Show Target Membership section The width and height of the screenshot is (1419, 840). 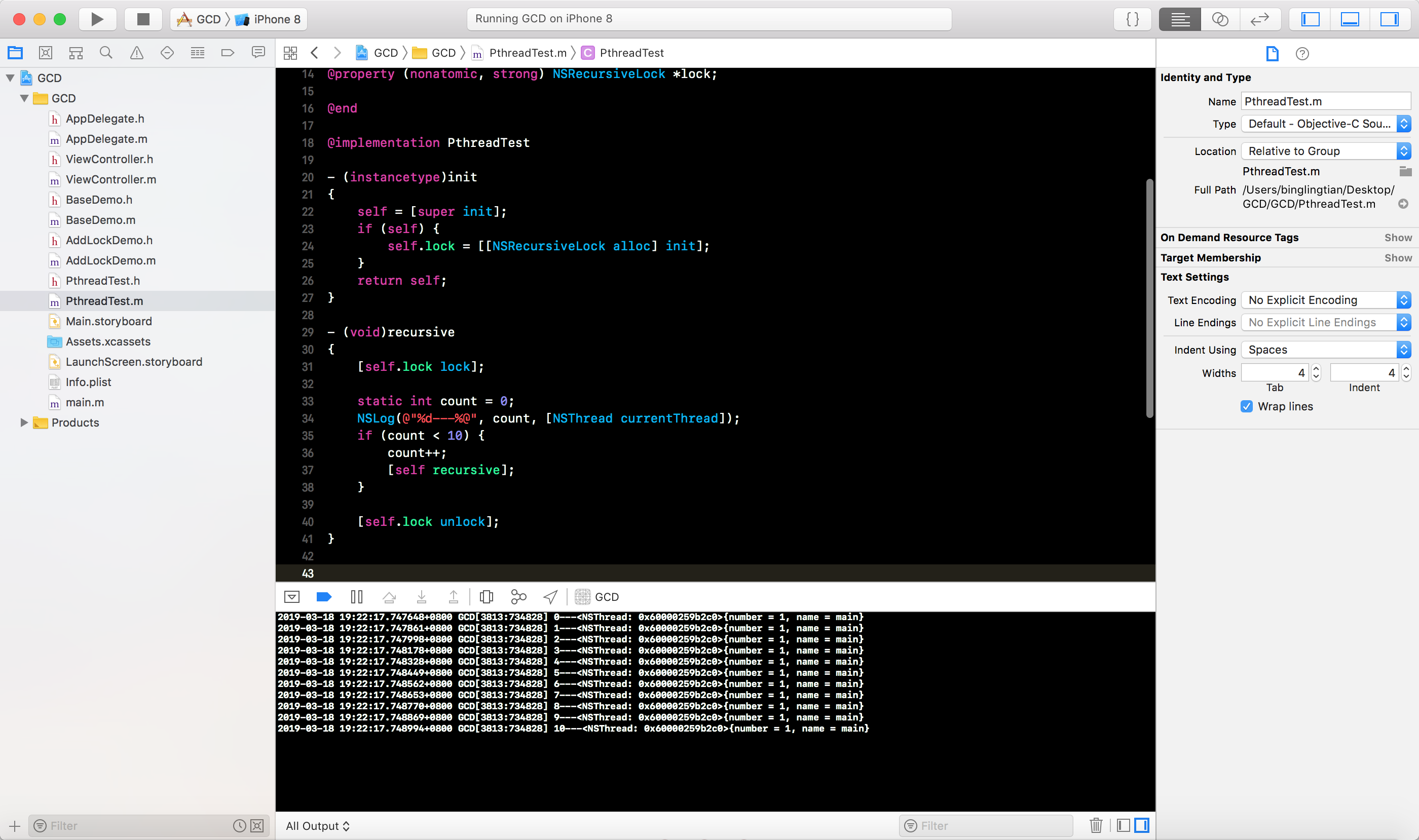pos(1398,258)
